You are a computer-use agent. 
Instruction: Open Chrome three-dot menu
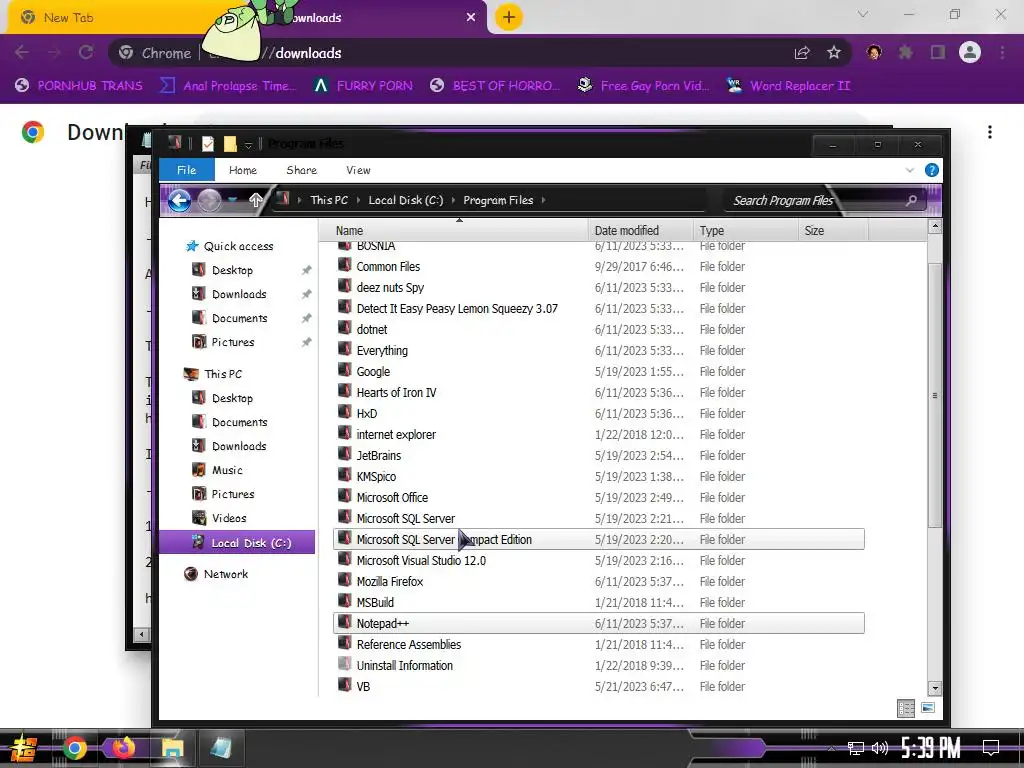(1002, 52)
